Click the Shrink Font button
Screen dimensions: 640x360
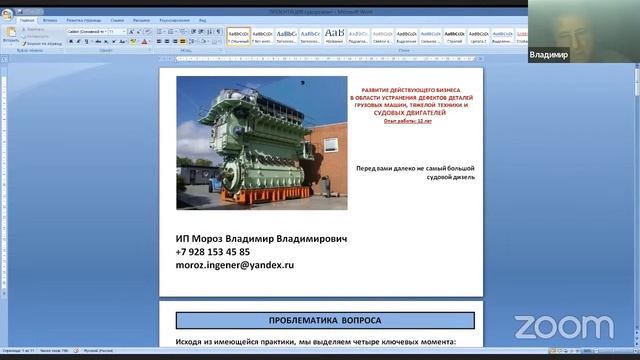click(x=139, y=31)
